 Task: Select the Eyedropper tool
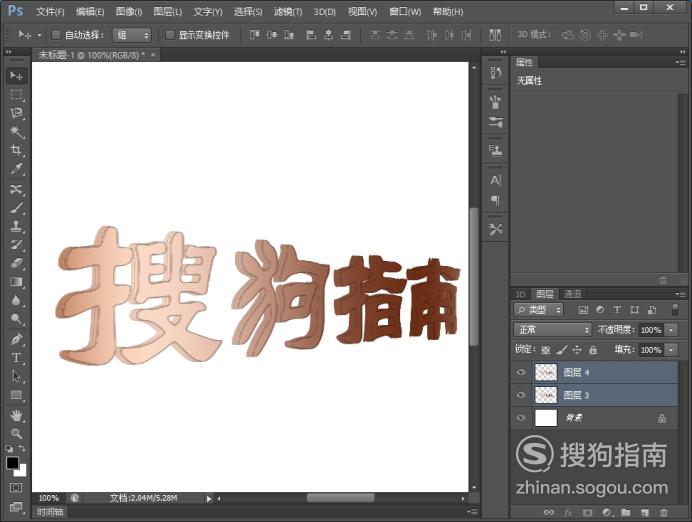click(x=16, y=169)
